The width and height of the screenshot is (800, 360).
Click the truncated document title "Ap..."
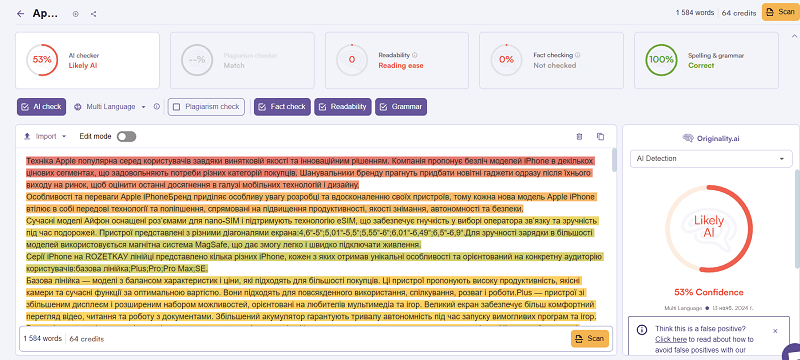pyautogui.click(x=45, y=14)
